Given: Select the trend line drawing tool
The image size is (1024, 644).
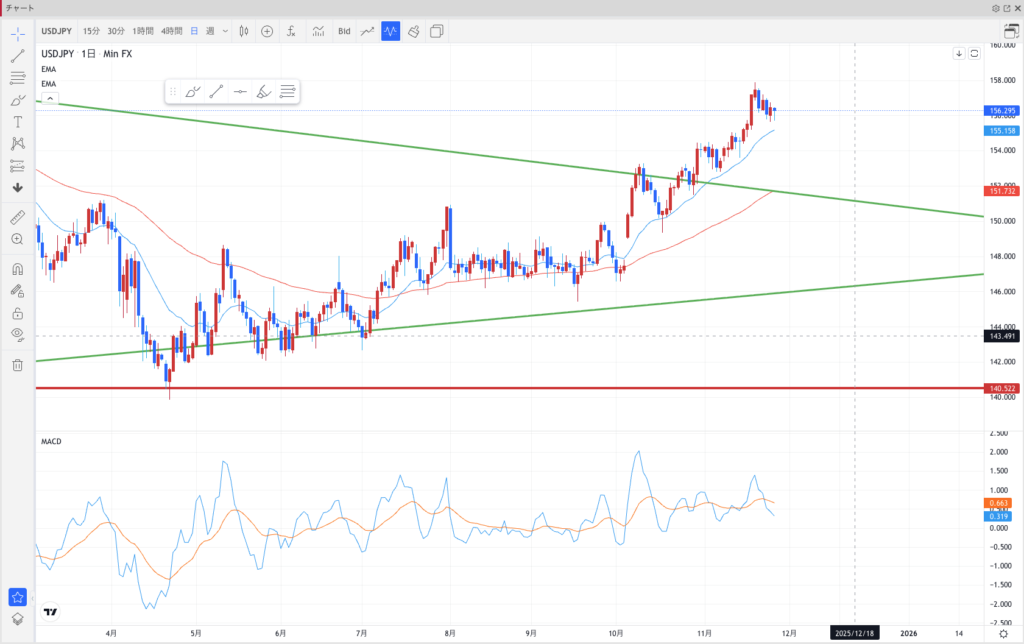Looking at the screenshot, I should point(17,55).
